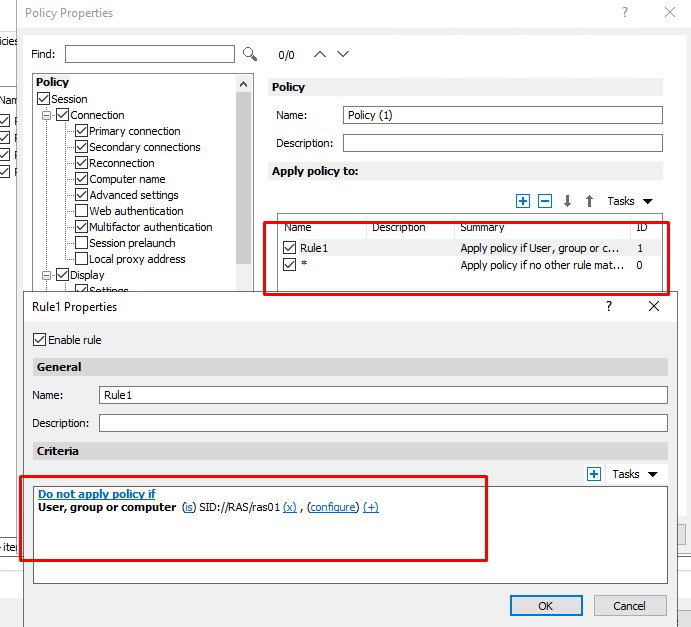Collapse the Connection tree node

pyautogui.click(x=46, y=115)
